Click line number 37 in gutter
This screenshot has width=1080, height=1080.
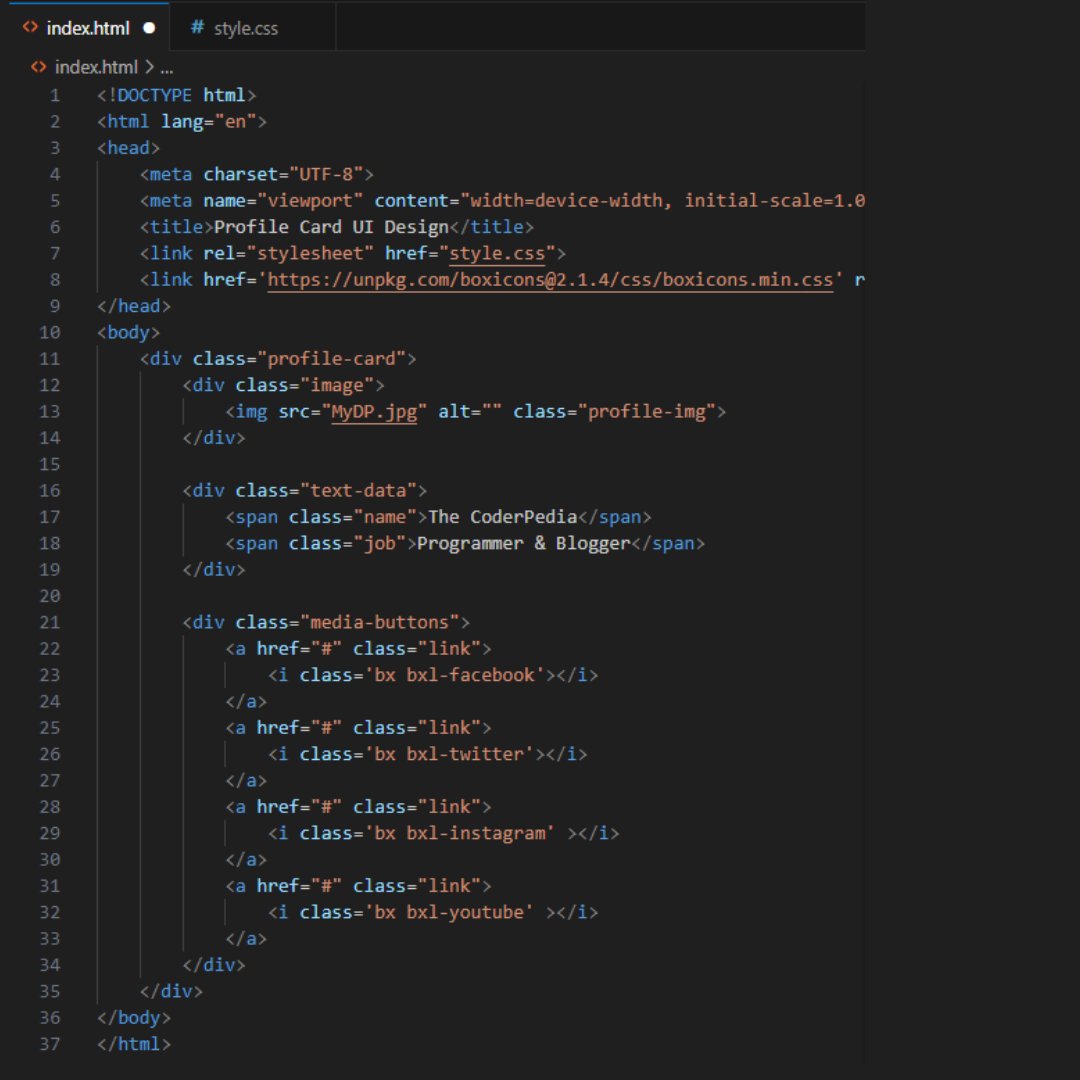tap(50, 1043)
